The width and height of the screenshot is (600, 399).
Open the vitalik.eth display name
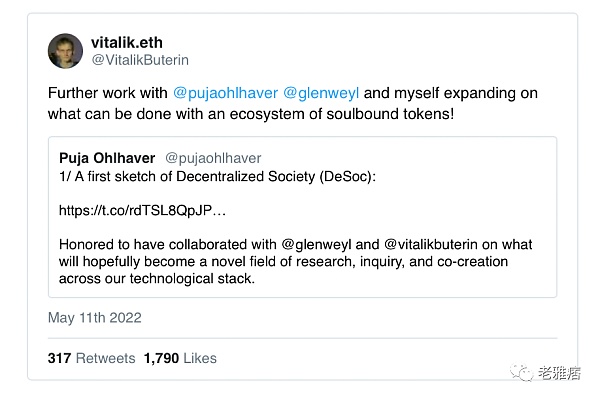click(x=127, y=42)
